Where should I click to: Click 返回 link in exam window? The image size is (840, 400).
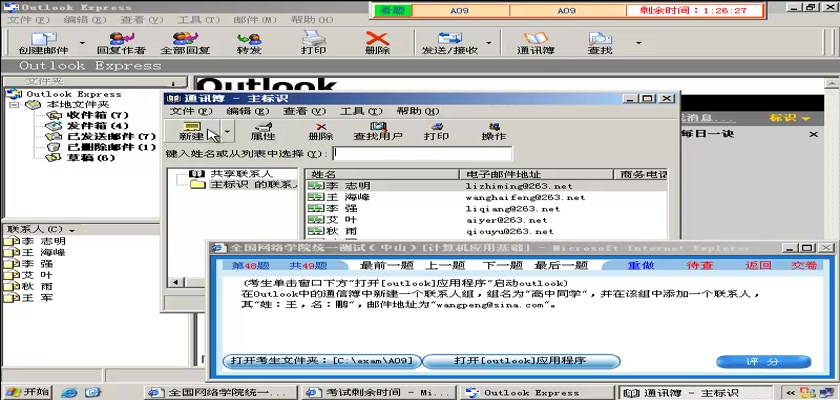point(758,266)
